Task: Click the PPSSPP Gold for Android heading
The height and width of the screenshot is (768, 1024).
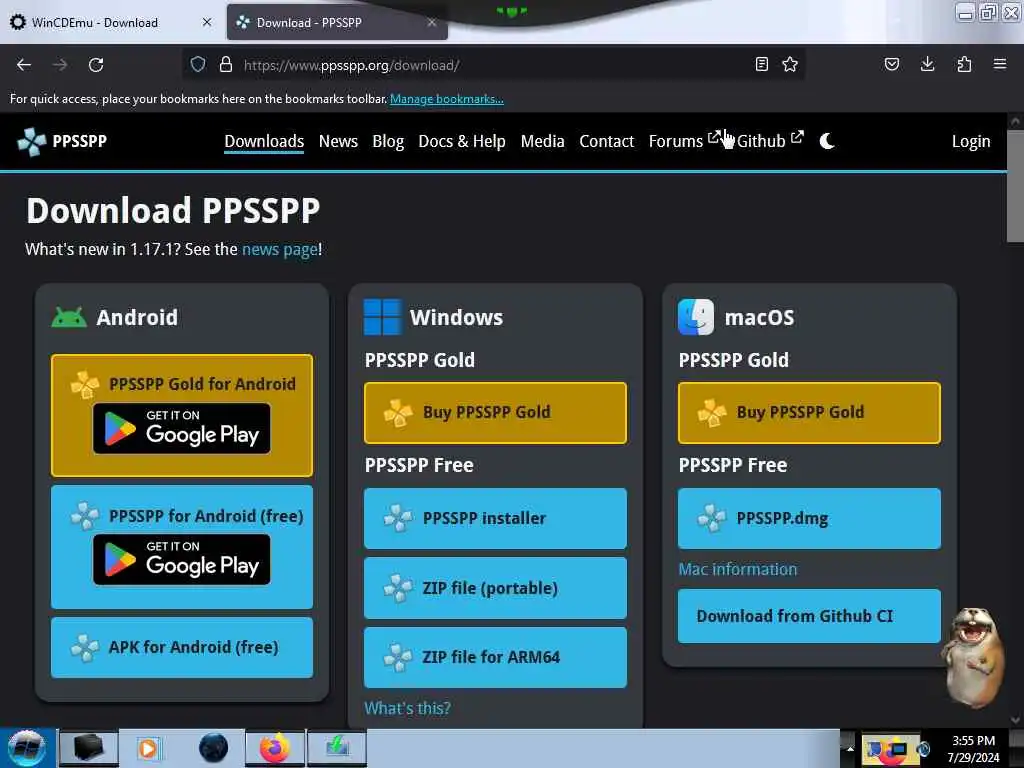Action: [202, 384]
